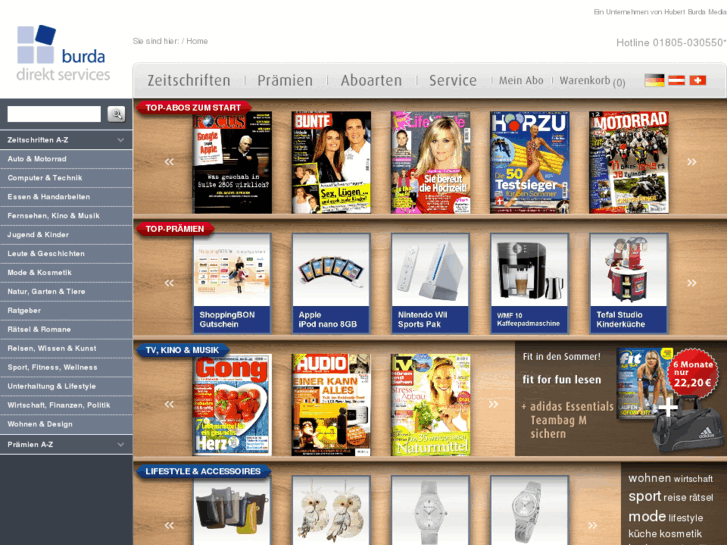This screenshot has height=545, width=727.
Task: Open the Prämien menu
Action: (285, 80)
